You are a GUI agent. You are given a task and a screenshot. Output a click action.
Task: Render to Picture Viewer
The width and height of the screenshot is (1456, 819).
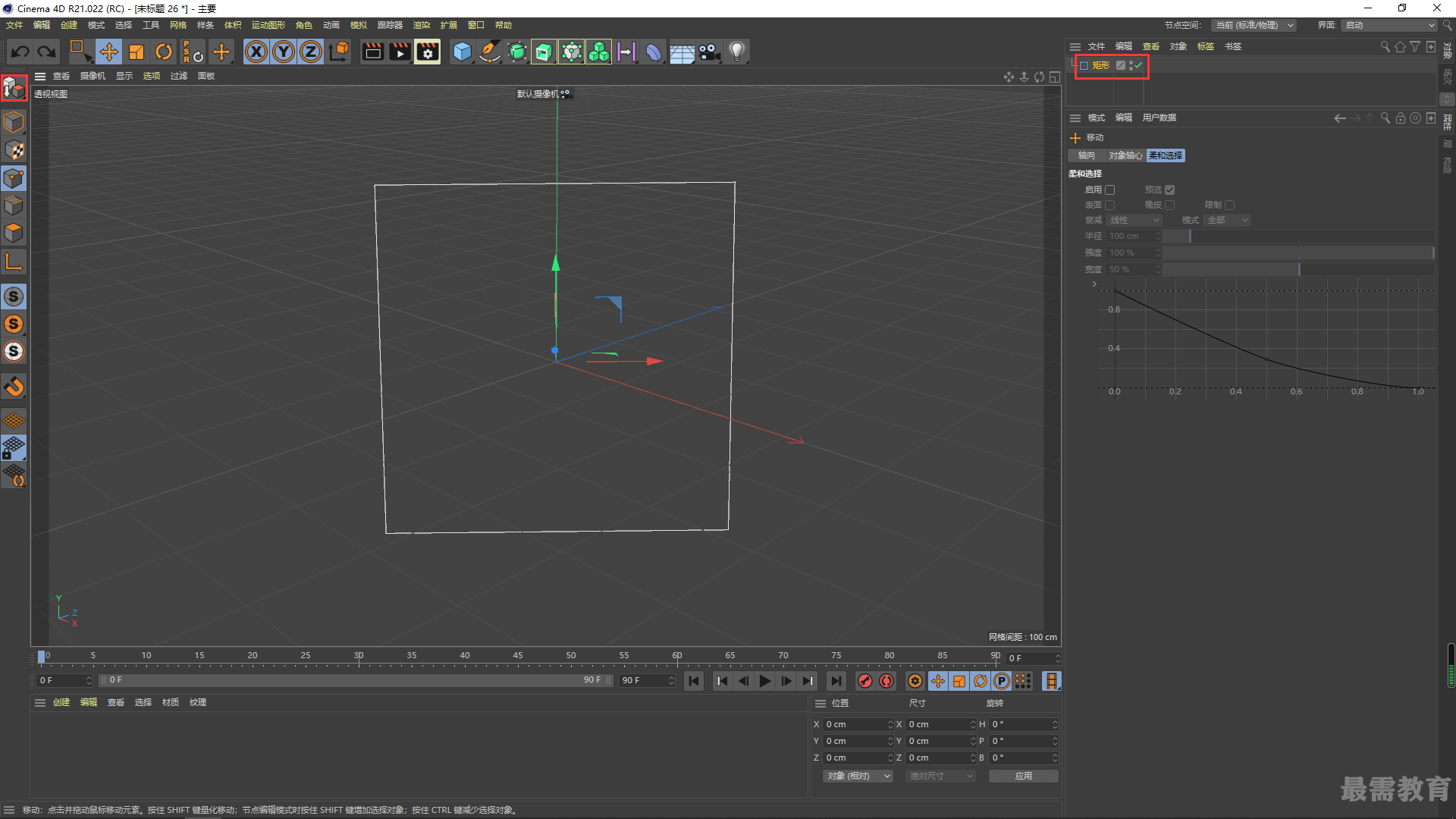click(x=400, y=52)
